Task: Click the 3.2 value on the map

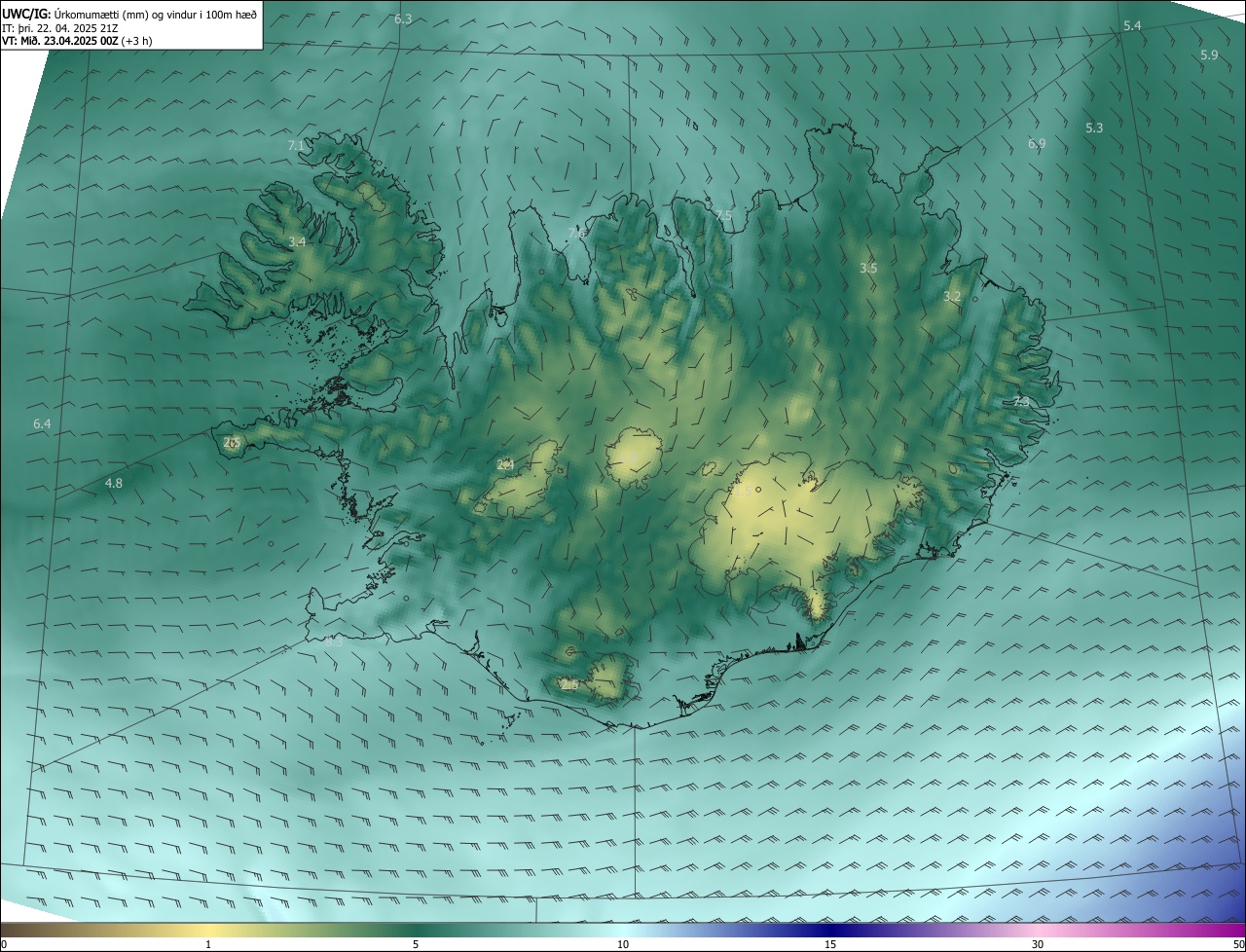Action: tap(952, 297)
